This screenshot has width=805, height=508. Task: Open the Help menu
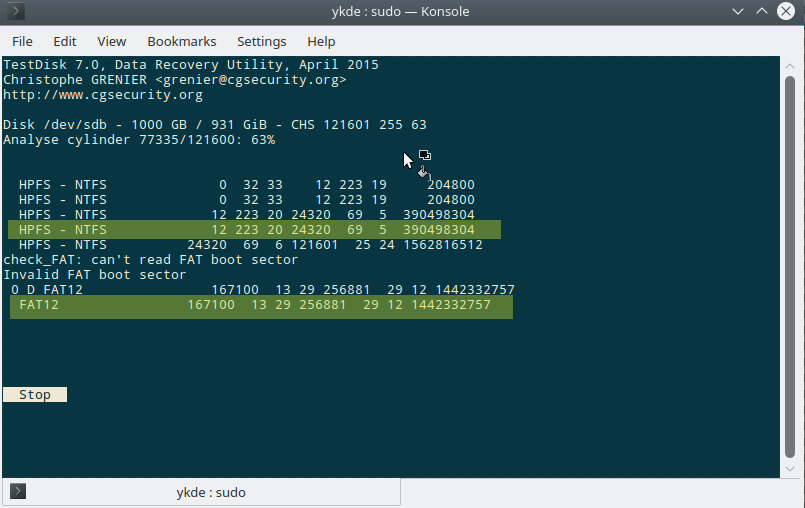point(321,42)
